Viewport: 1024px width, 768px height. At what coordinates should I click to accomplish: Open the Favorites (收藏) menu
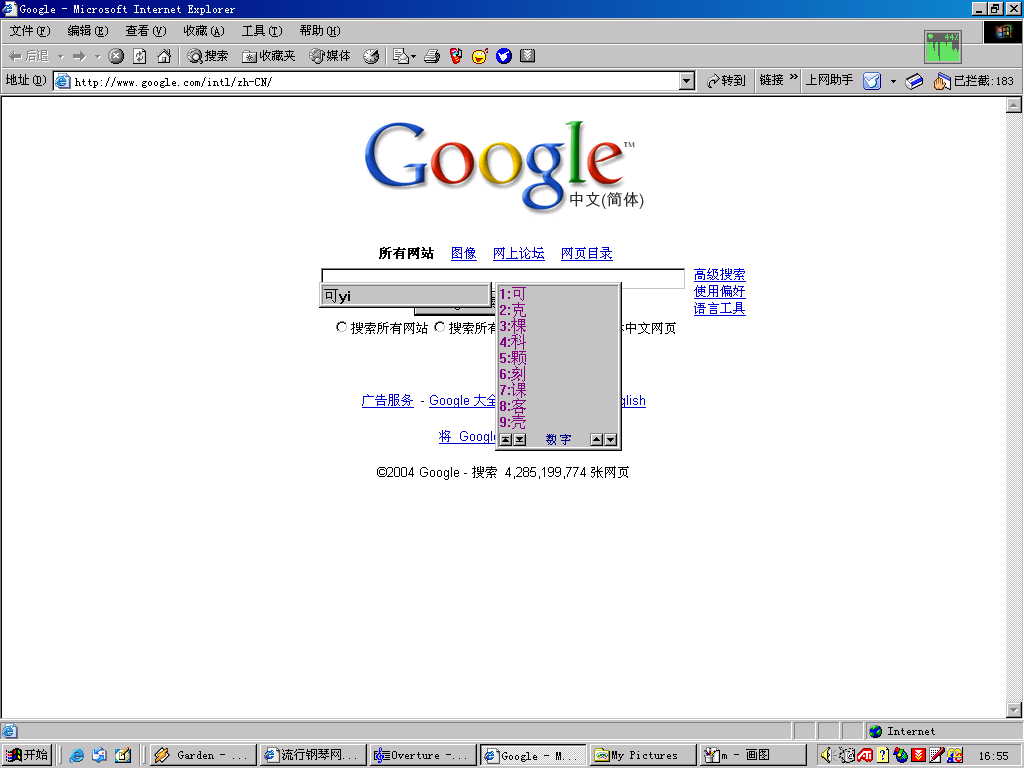(x=204, y=31)
